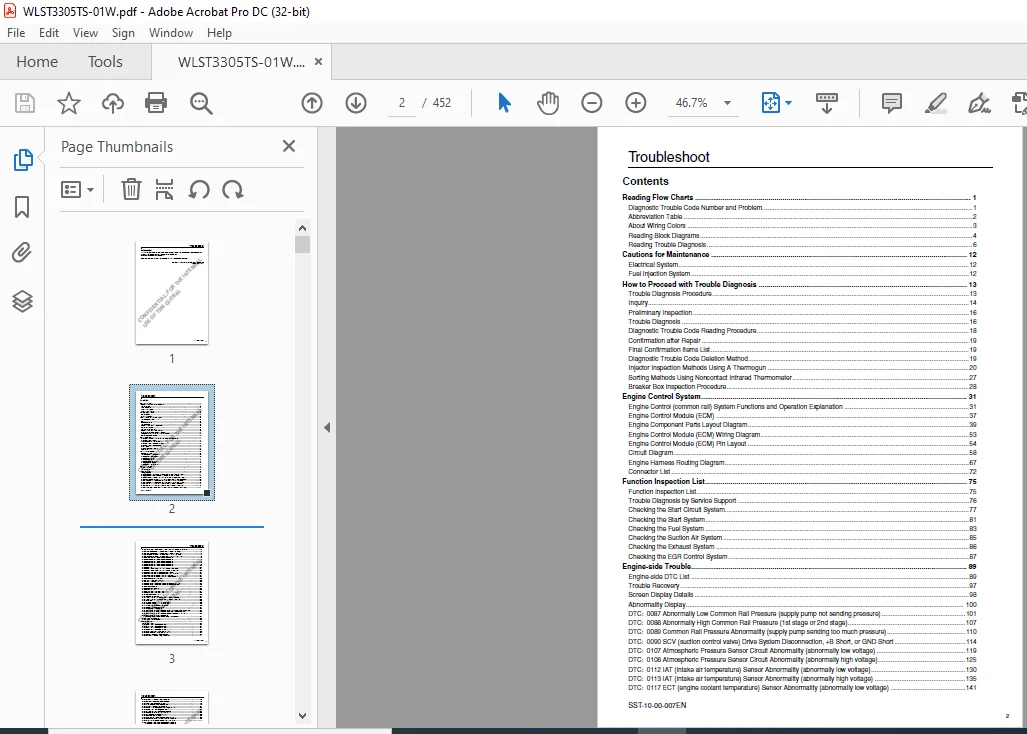Rotate page counterclockwise
This screenshot has width=1027, height=734.
click(199, 190)
